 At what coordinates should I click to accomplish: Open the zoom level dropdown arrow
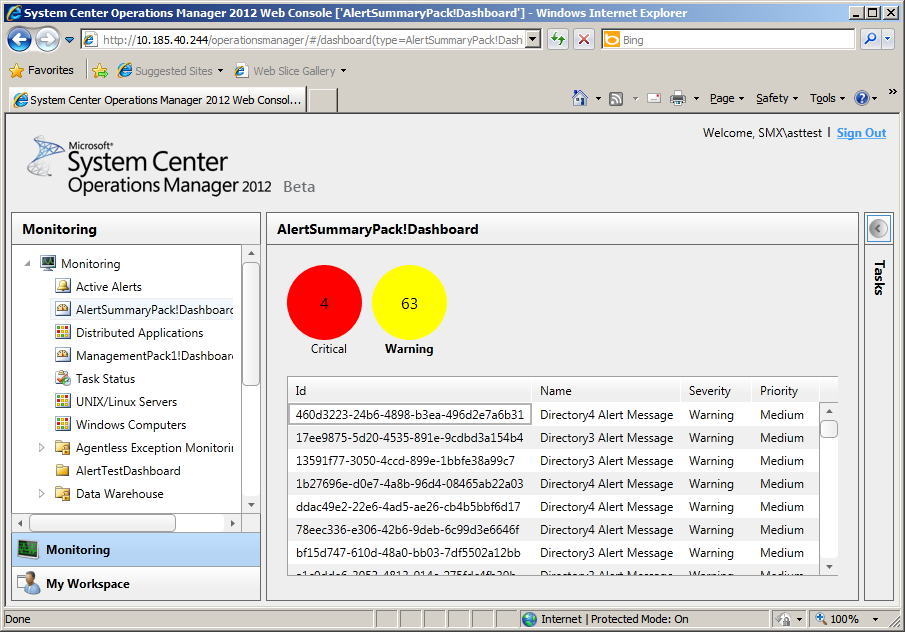point(876,619)
